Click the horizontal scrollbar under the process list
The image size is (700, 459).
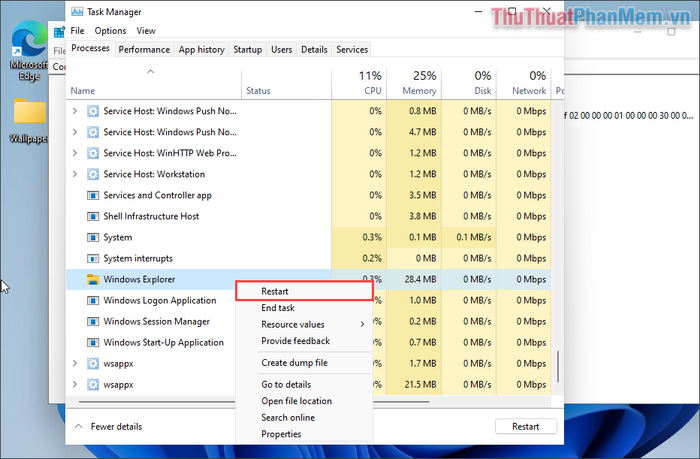tap(254, 402)
